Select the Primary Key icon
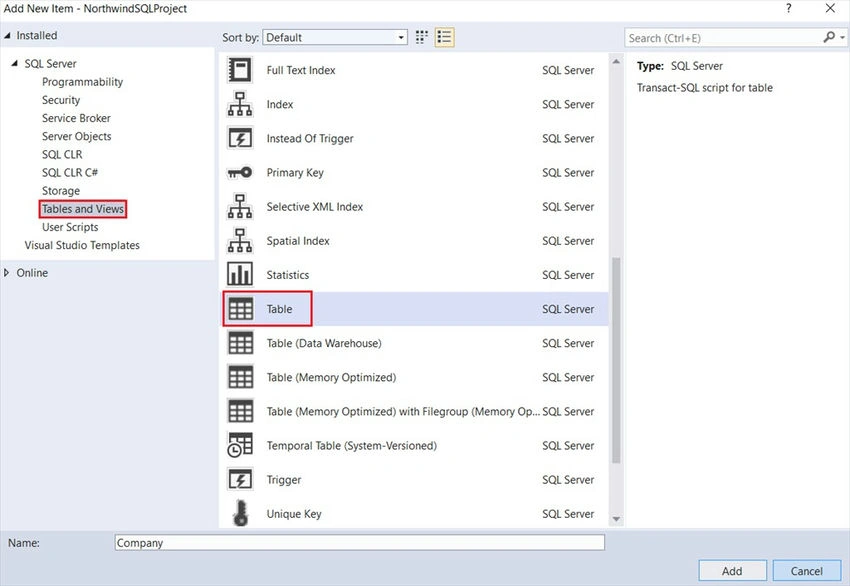The image size is (850, 586). click(240, 172)
